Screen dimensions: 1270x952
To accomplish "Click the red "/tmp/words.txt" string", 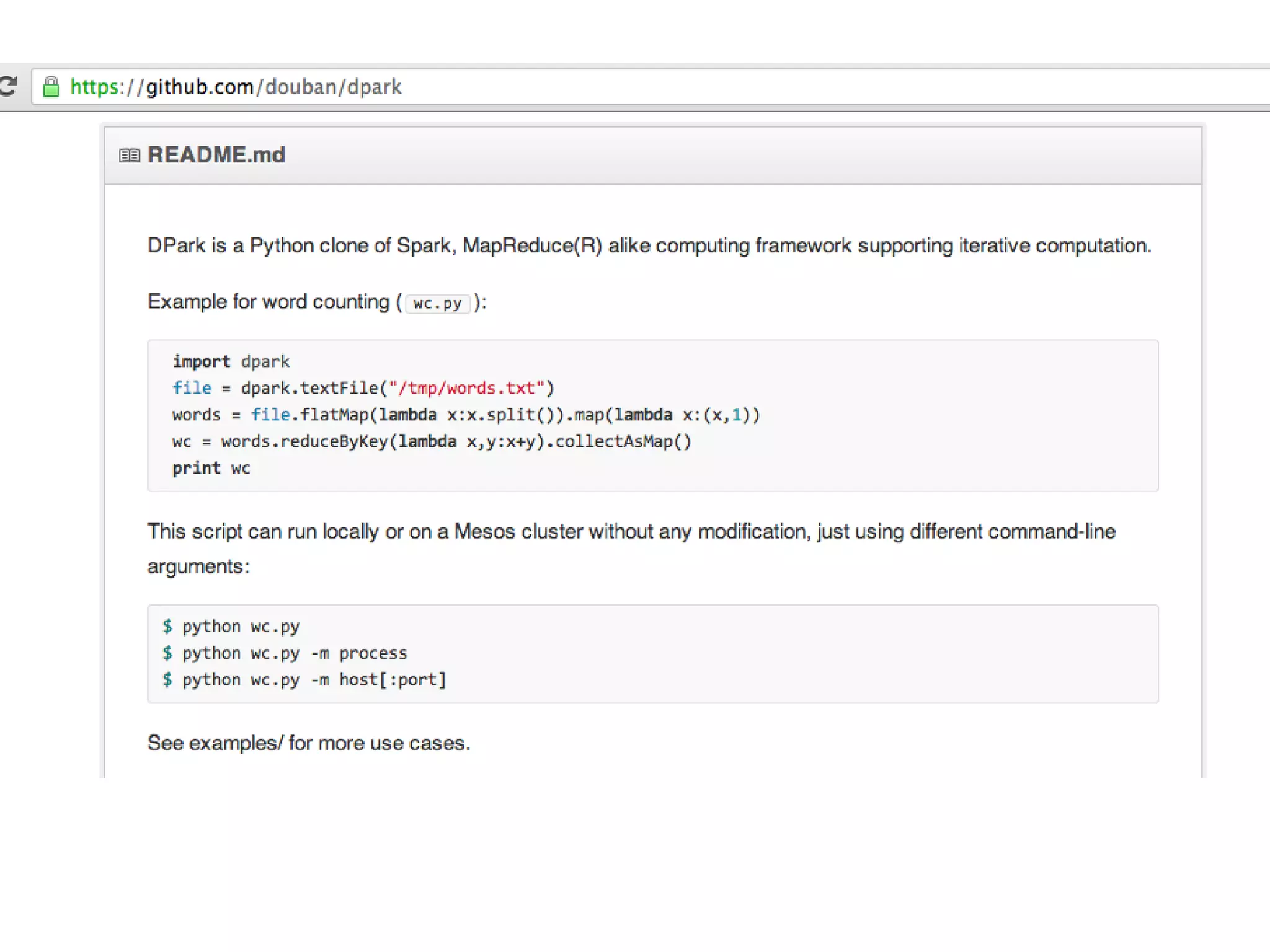I will (466, 388).
